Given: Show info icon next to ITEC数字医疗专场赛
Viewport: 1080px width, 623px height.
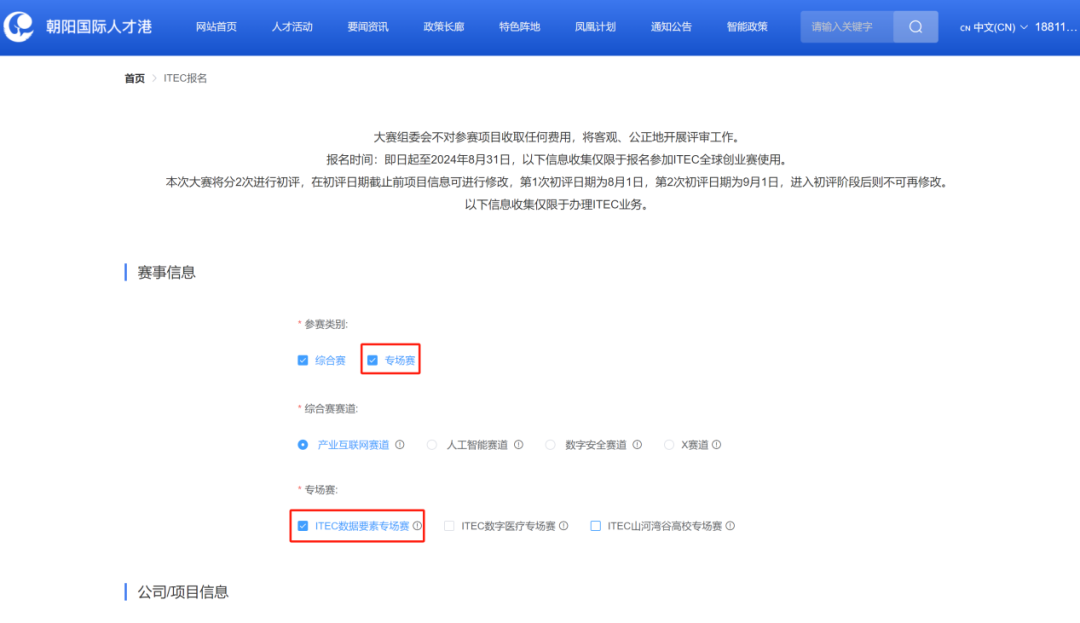Looking at the screenshot, I should coord(563,526).
